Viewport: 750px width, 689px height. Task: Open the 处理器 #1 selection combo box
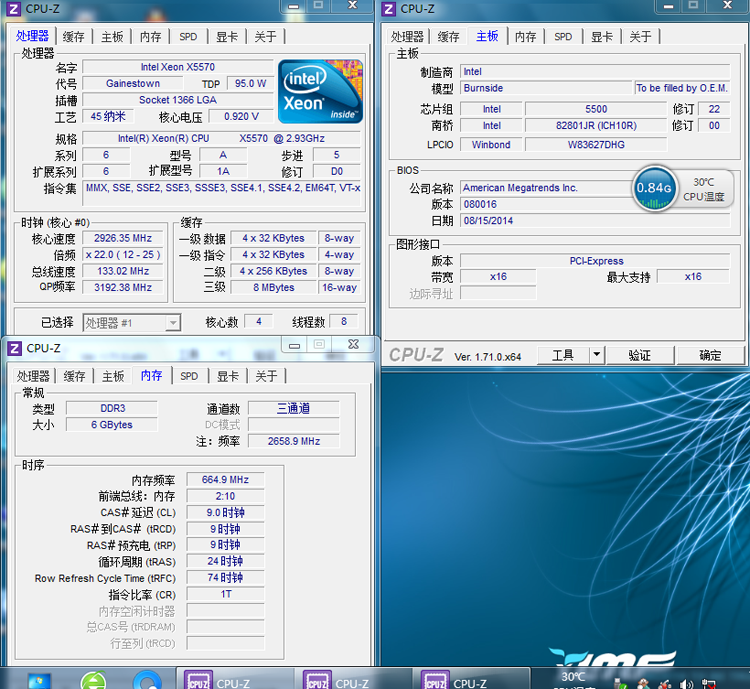[x=132, y=323]
